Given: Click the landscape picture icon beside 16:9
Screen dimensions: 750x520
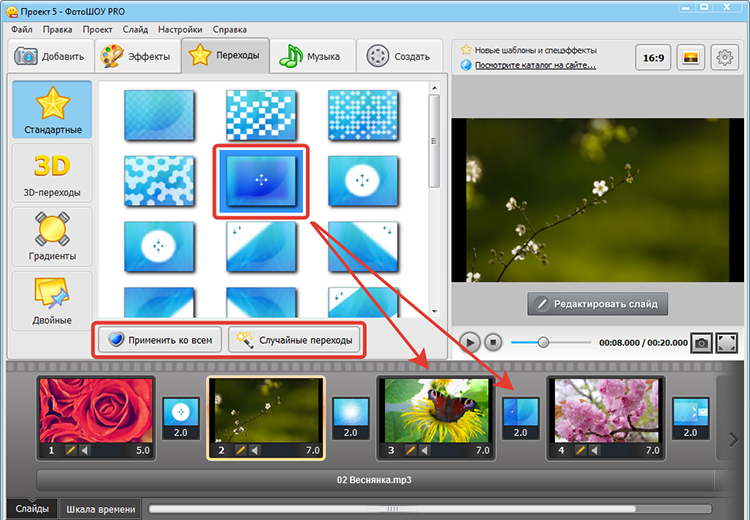Looking at the screenshot, I should coord(690,58).
